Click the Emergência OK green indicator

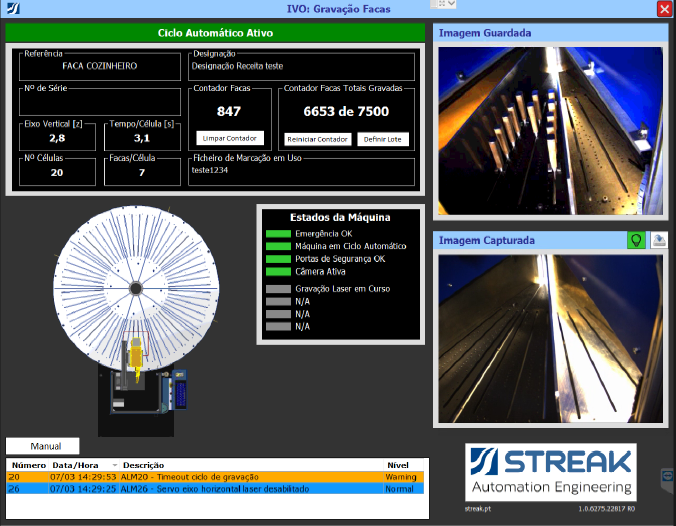point(278,234)
